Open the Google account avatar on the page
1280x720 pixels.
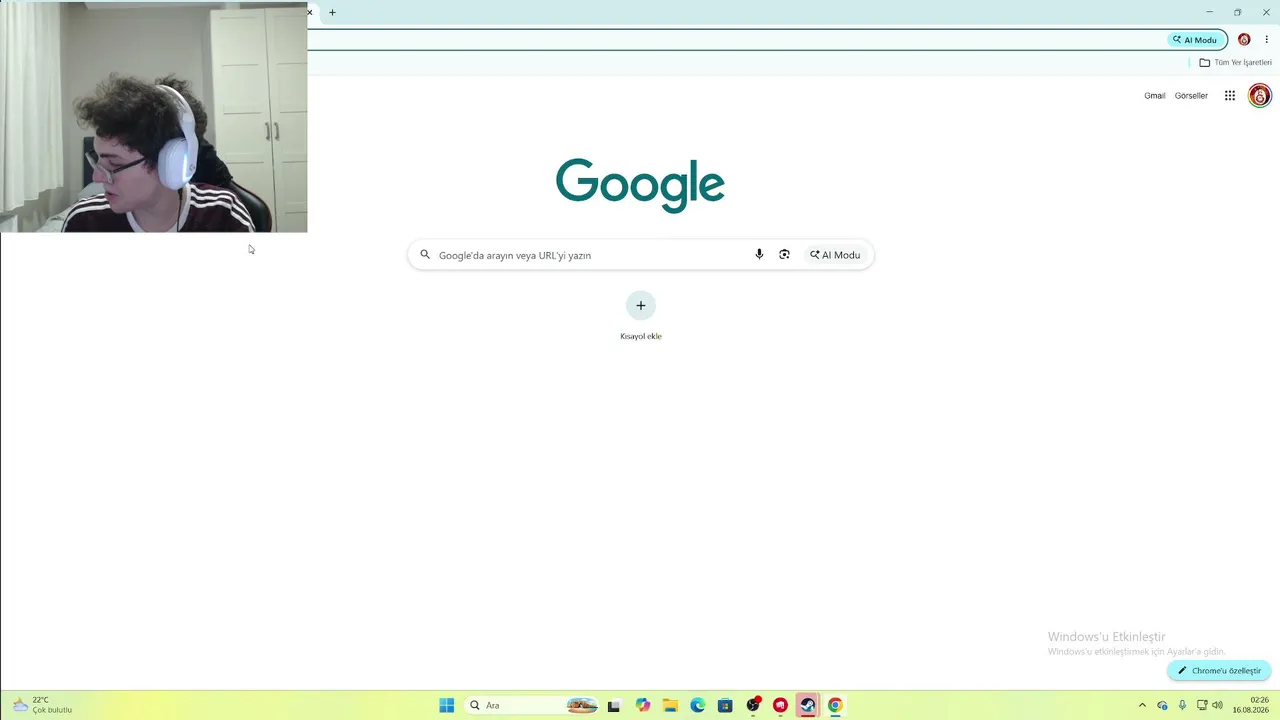[x=1260, y=96]
